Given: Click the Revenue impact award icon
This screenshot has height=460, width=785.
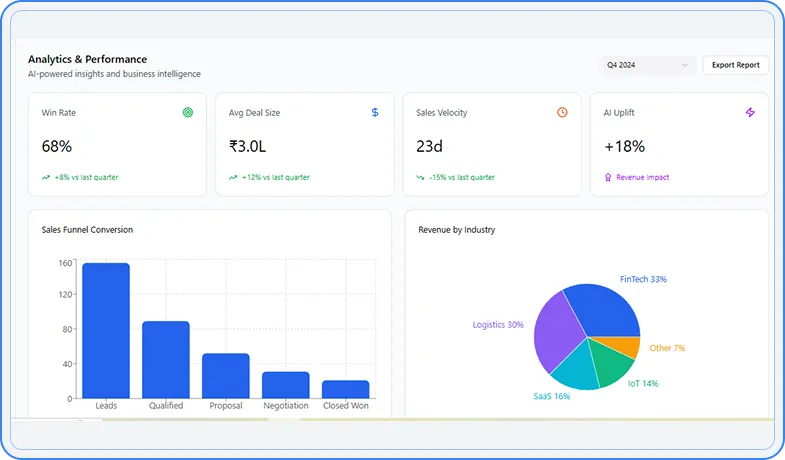Looking at the screenshot, I should pos(608,177).
